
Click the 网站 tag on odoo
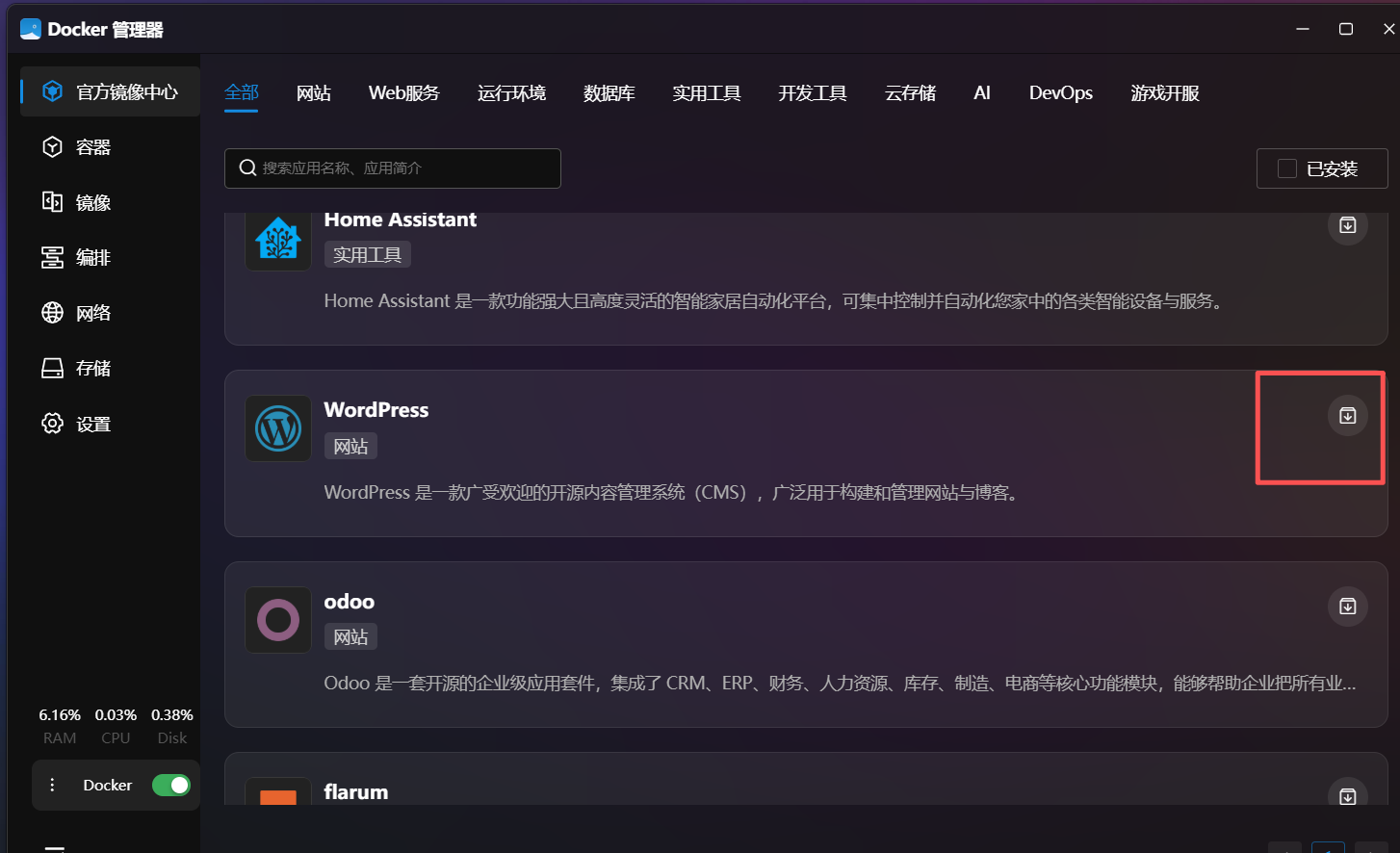tap(350, 636)
